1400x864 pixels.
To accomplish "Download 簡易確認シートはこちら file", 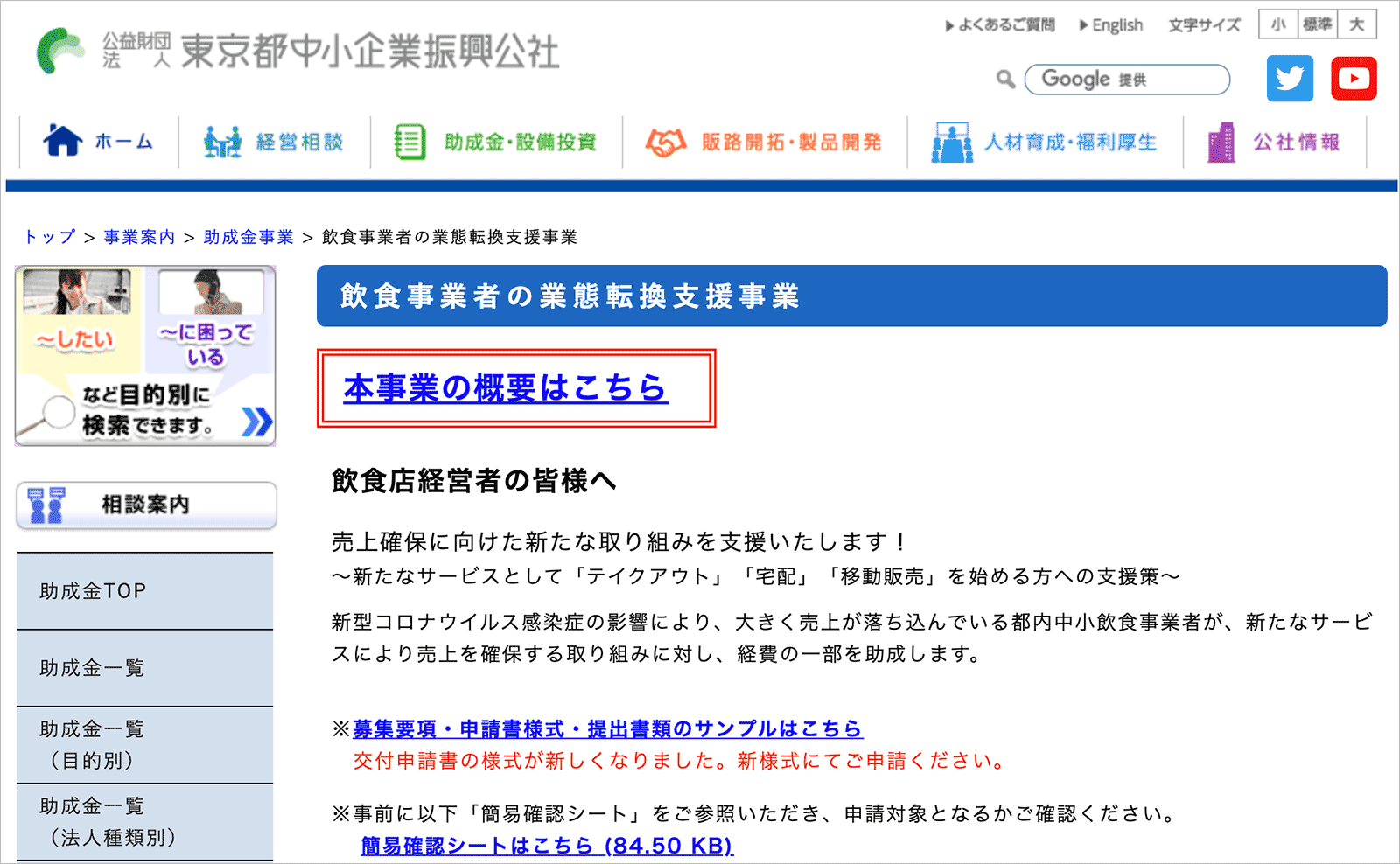I will pyautogui.click(x=547, y=846).
